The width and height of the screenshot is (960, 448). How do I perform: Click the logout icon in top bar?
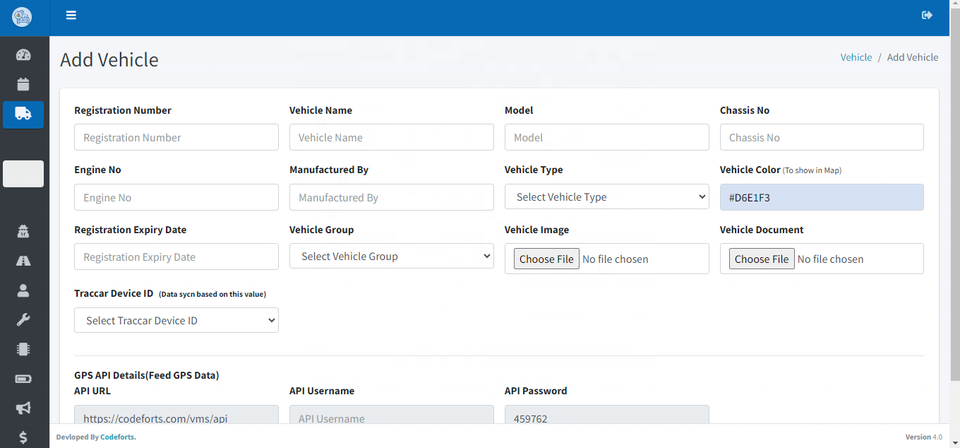926,15
